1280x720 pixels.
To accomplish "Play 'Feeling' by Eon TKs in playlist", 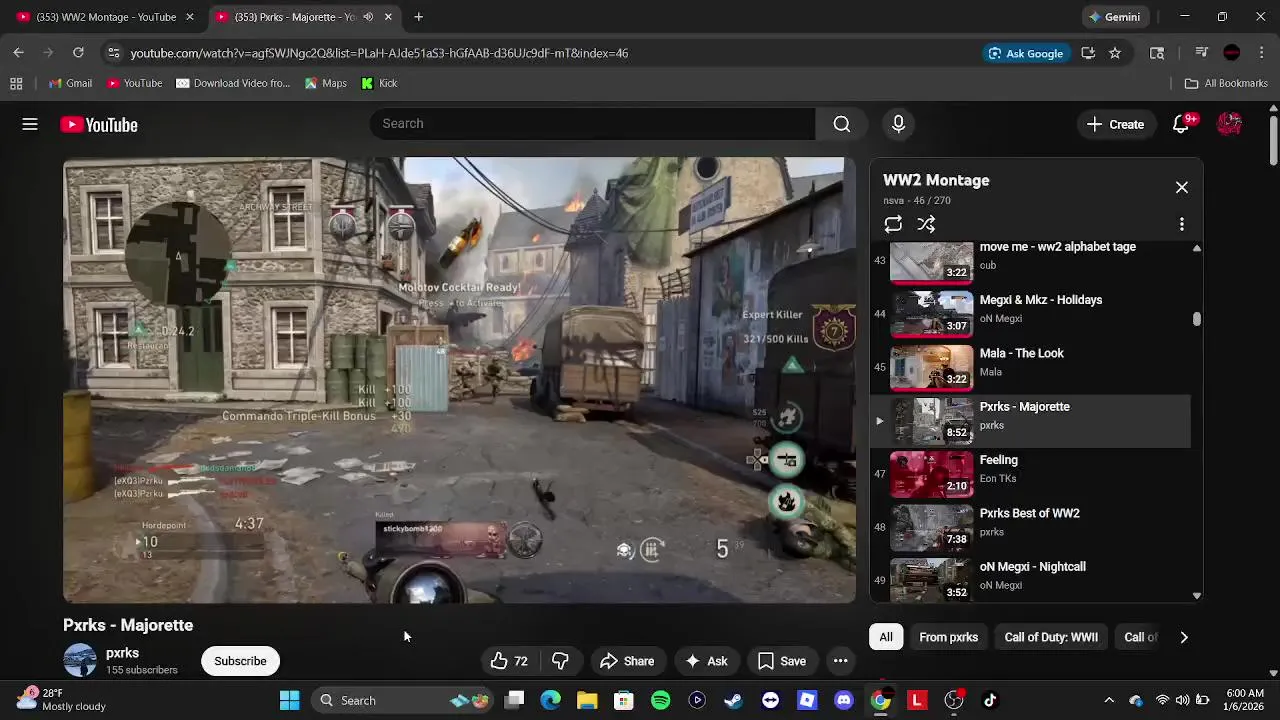I will 1030,474.
